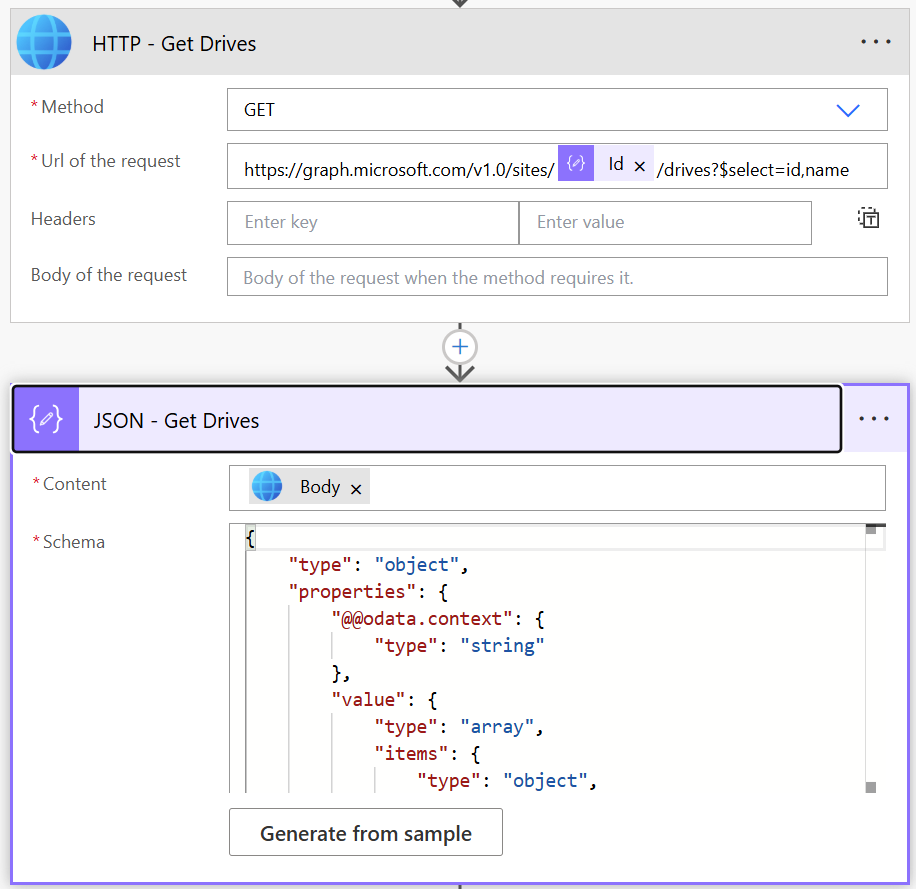The height and width of the screenshot is (889, 916).
Task: Click the Url of the request label
Action: point(110,161)
